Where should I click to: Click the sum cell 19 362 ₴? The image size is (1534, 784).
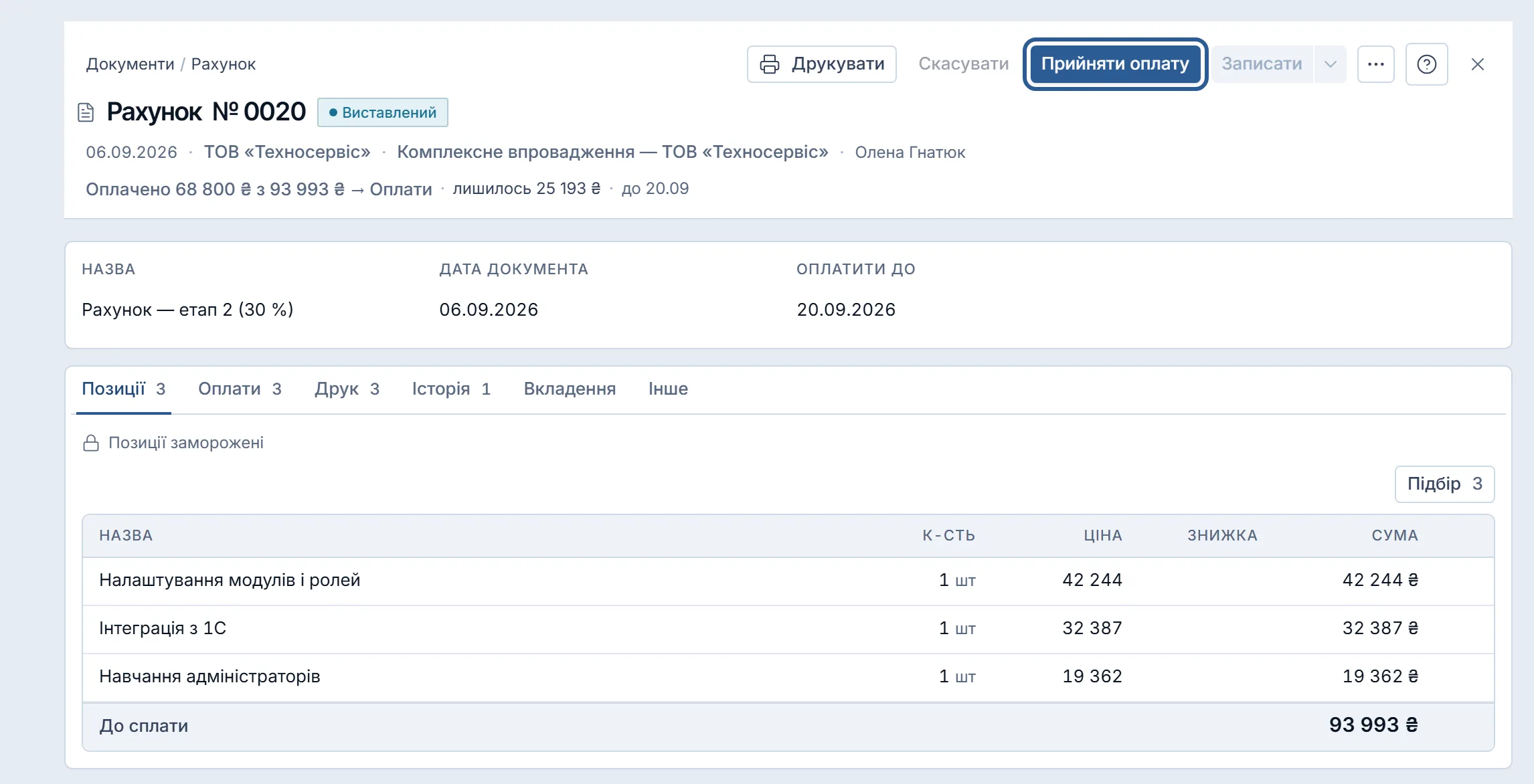pos(1380,677)
